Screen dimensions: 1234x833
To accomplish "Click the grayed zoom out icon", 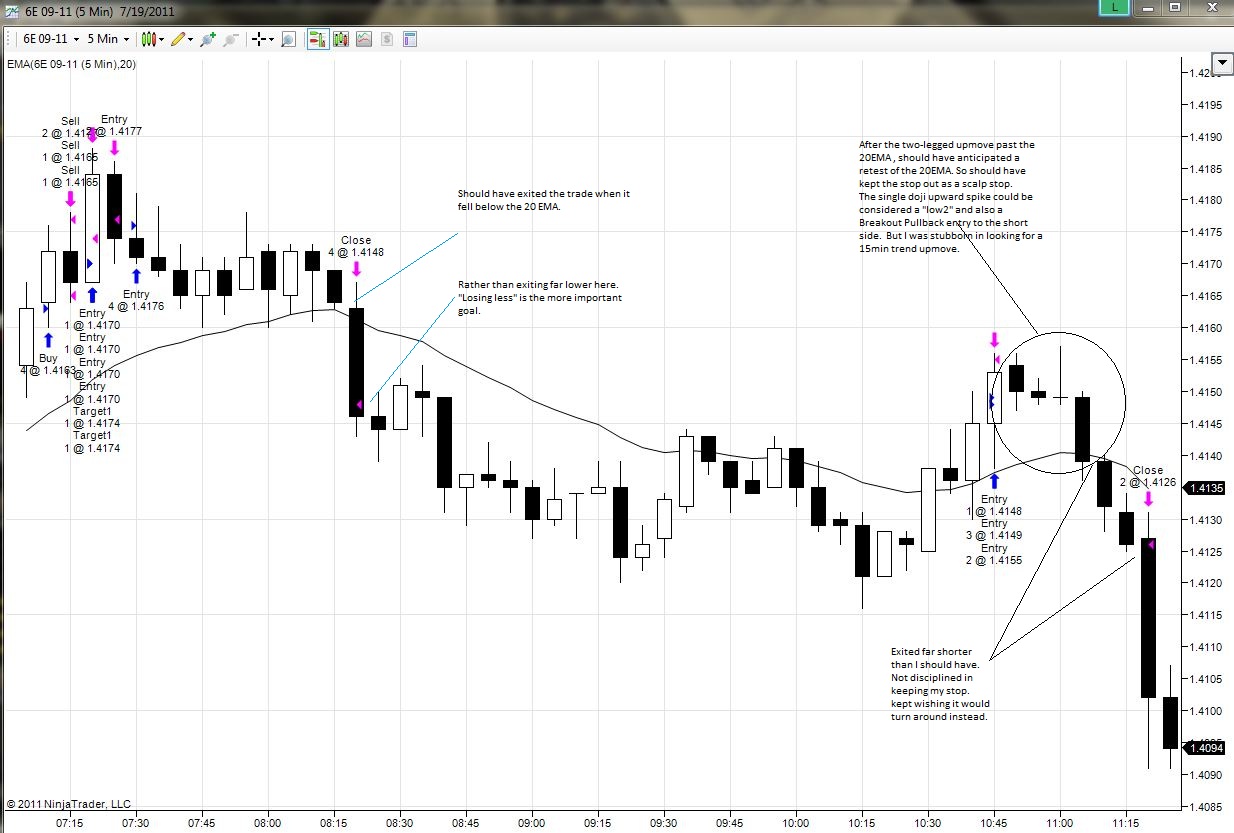I will 231,39.
